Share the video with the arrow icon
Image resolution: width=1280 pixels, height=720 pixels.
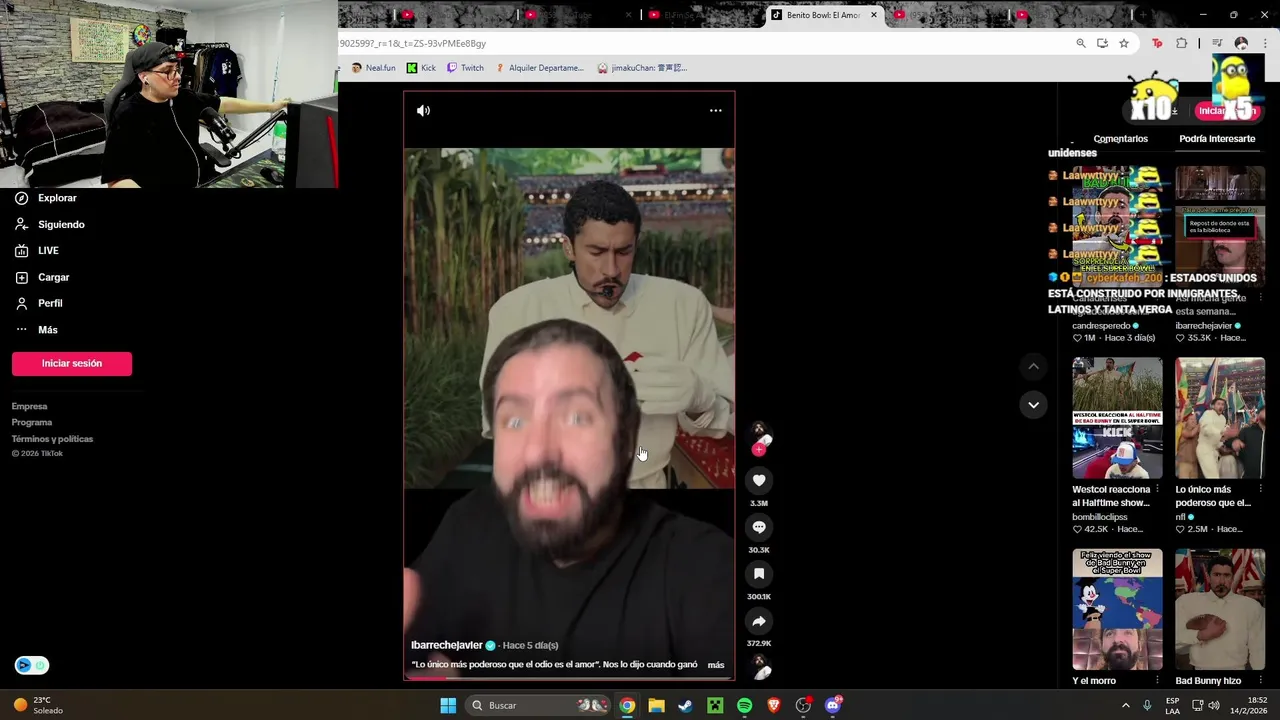click(x=759, y=621)
